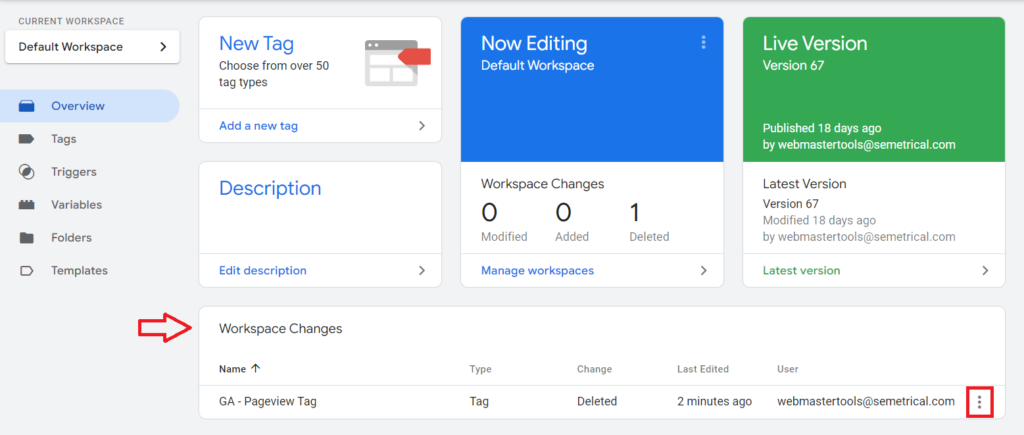Screen dimensions: 1024x435
Task: Select Tags in the left navigation
Action: [x=64, y=139]
